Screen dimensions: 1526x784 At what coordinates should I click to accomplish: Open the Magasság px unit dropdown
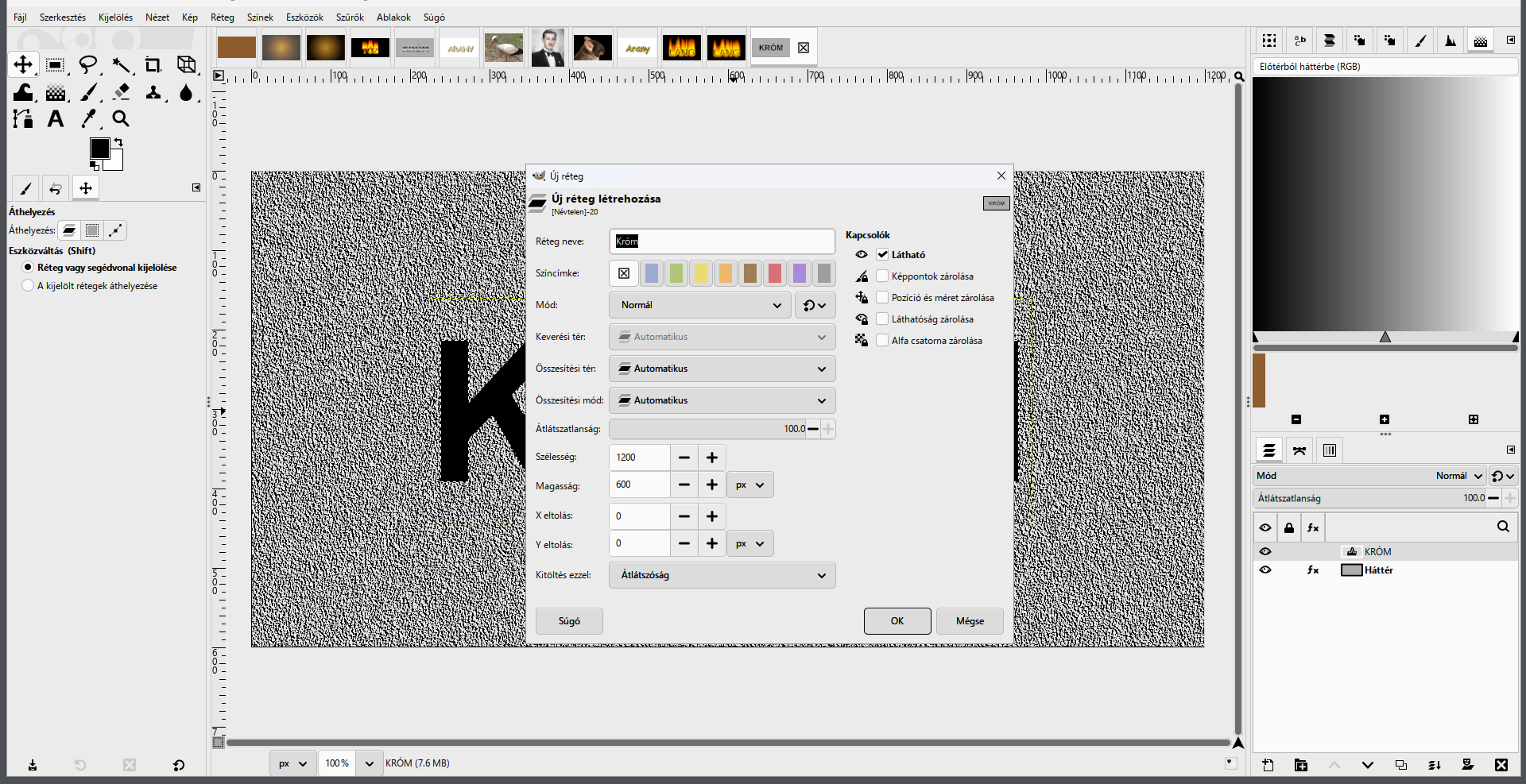point(749,485)
